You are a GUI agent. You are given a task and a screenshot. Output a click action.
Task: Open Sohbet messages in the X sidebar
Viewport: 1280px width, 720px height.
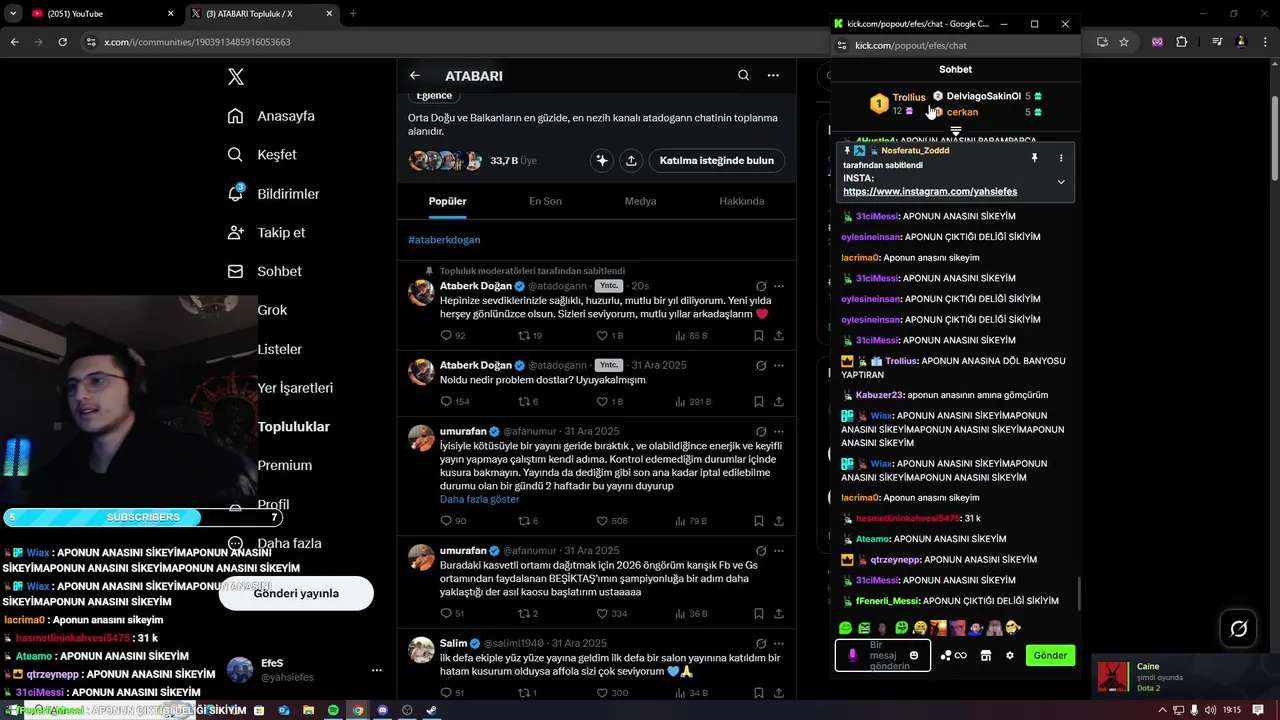264,271
